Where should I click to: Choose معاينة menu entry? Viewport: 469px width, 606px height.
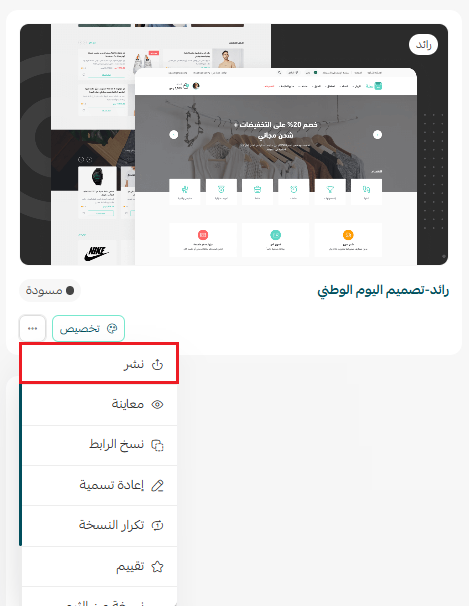(99, 404)
